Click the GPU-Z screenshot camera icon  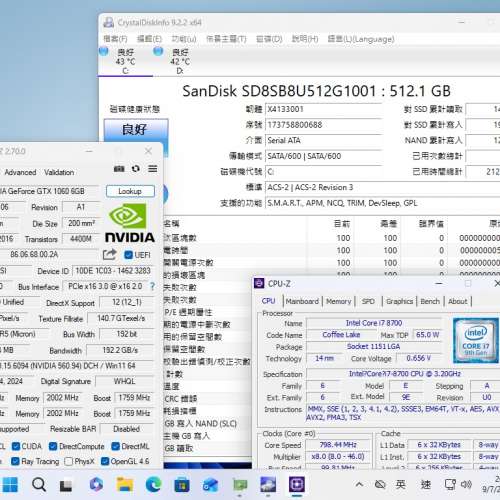click(x=119, y=169)
